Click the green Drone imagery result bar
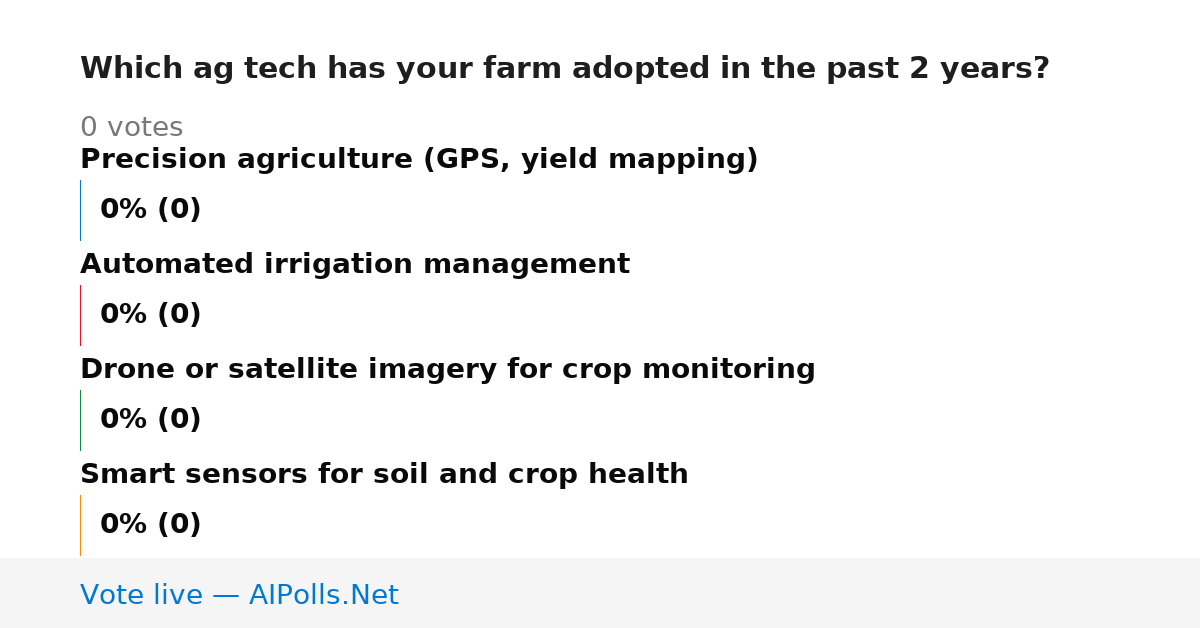This screenshot has width=1200, height=628. 81,420
